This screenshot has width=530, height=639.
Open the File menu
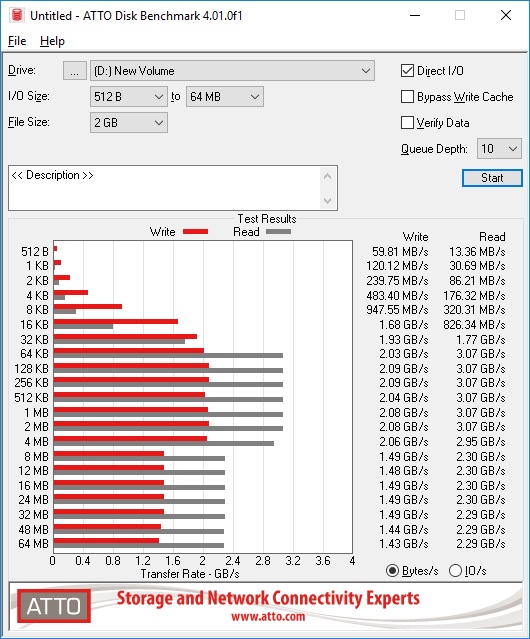(17, 41)
